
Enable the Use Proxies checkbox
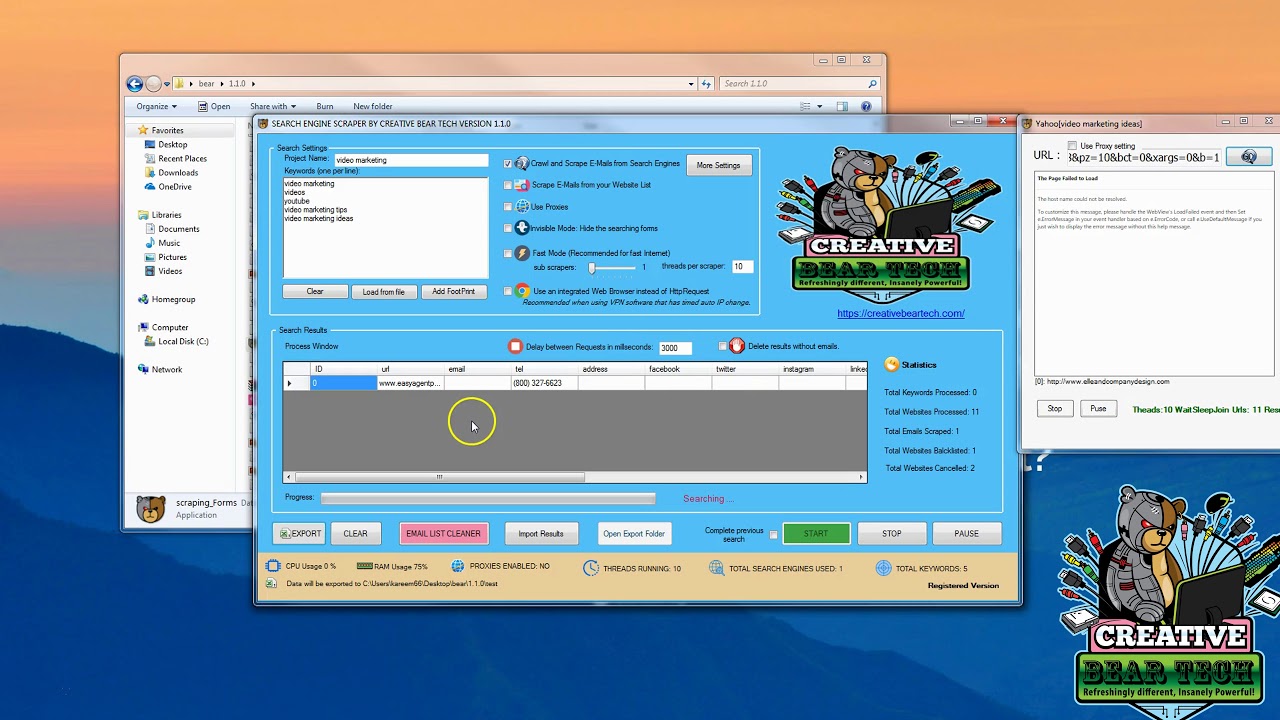pos(508,207)
